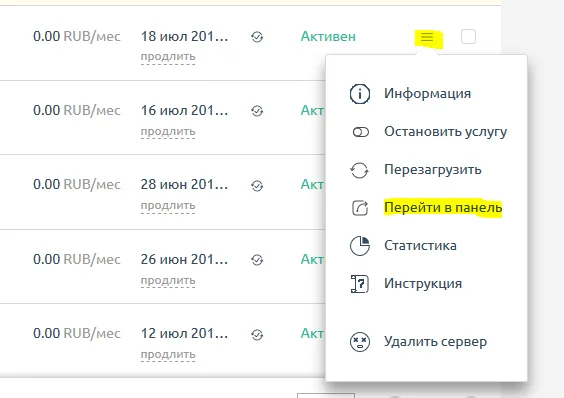The width and height of the screenshot is (564, 398).
Task: Click 0.00 RUB/мес price in 16 июл row
Action: pyautogui.click(x=77, y=111)
